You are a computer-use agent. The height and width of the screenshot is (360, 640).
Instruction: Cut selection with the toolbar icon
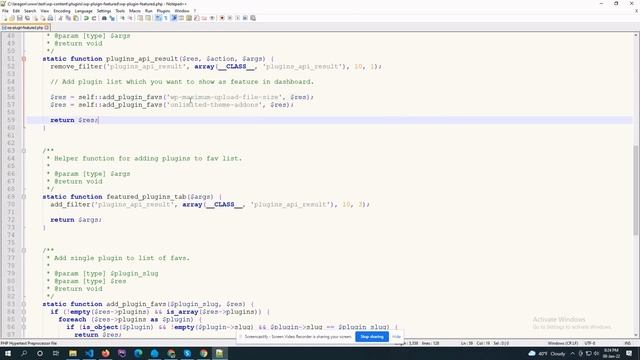[x=60, y=18]
